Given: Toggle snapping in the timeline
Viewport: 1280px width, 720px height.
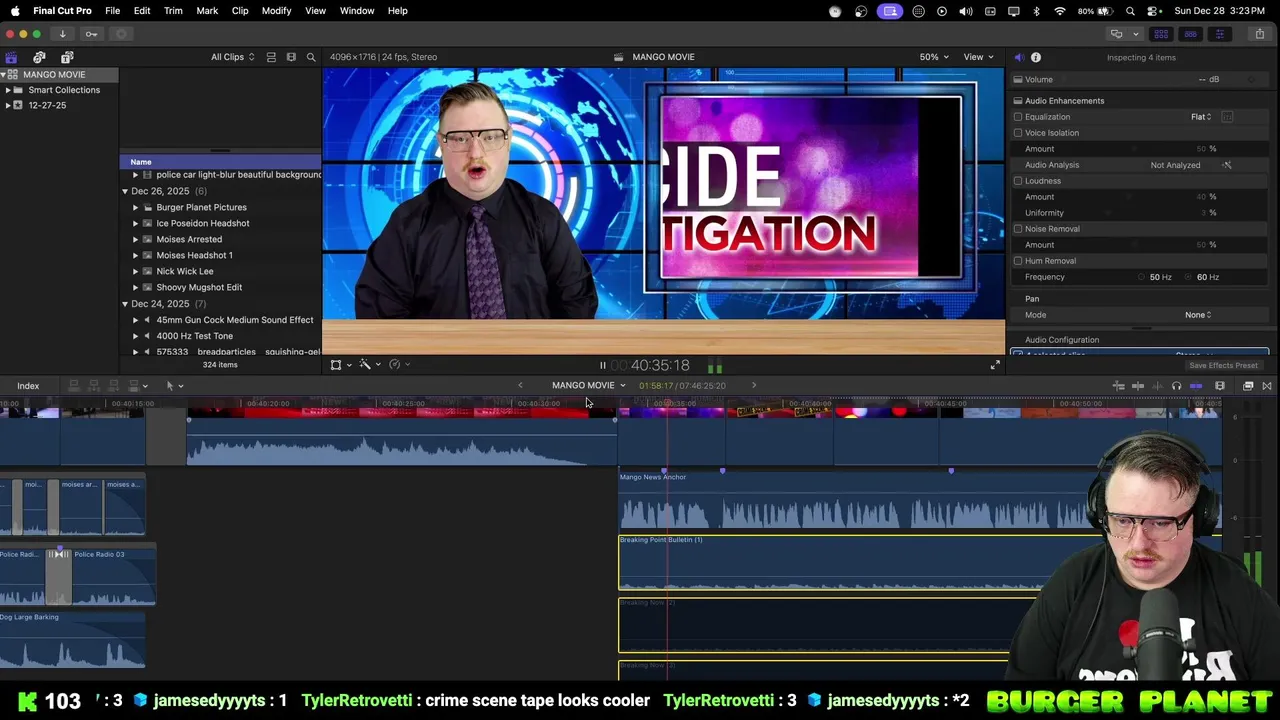Looking at the screenshot, I should pyautogui.click(x=1195, y=386).
